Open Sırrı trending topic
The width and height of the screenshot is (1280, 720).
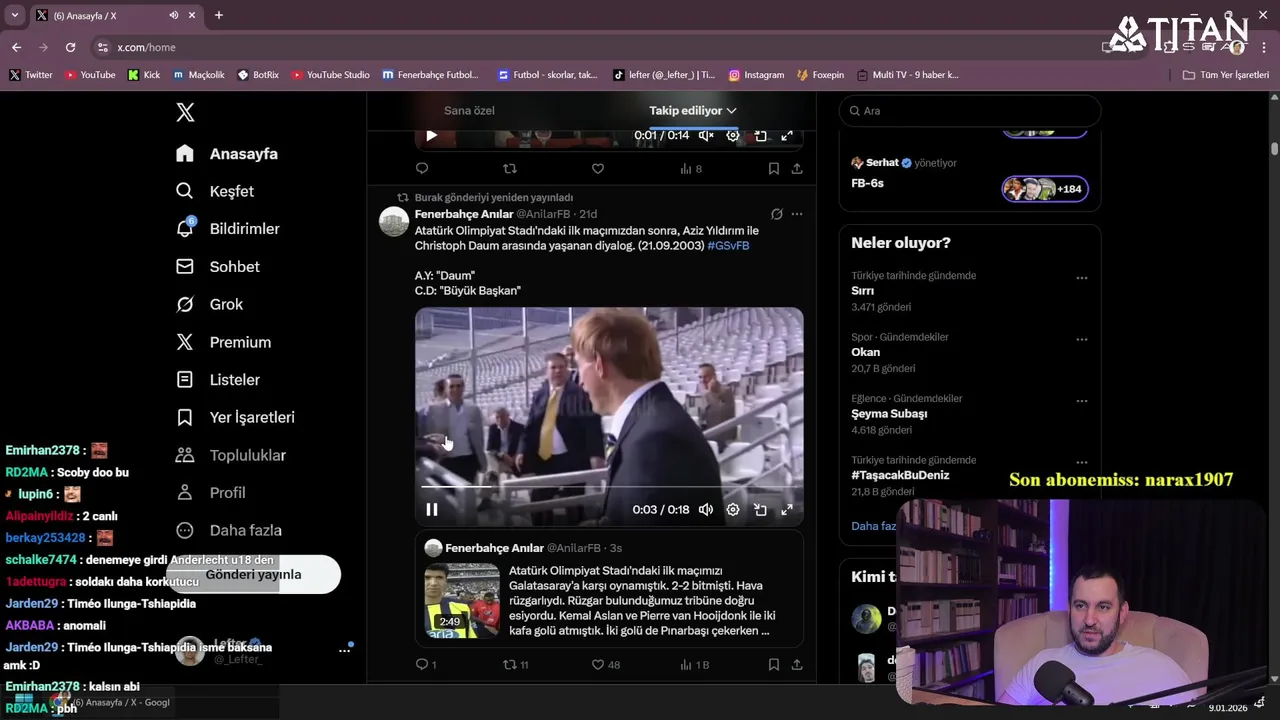point(862,291)
